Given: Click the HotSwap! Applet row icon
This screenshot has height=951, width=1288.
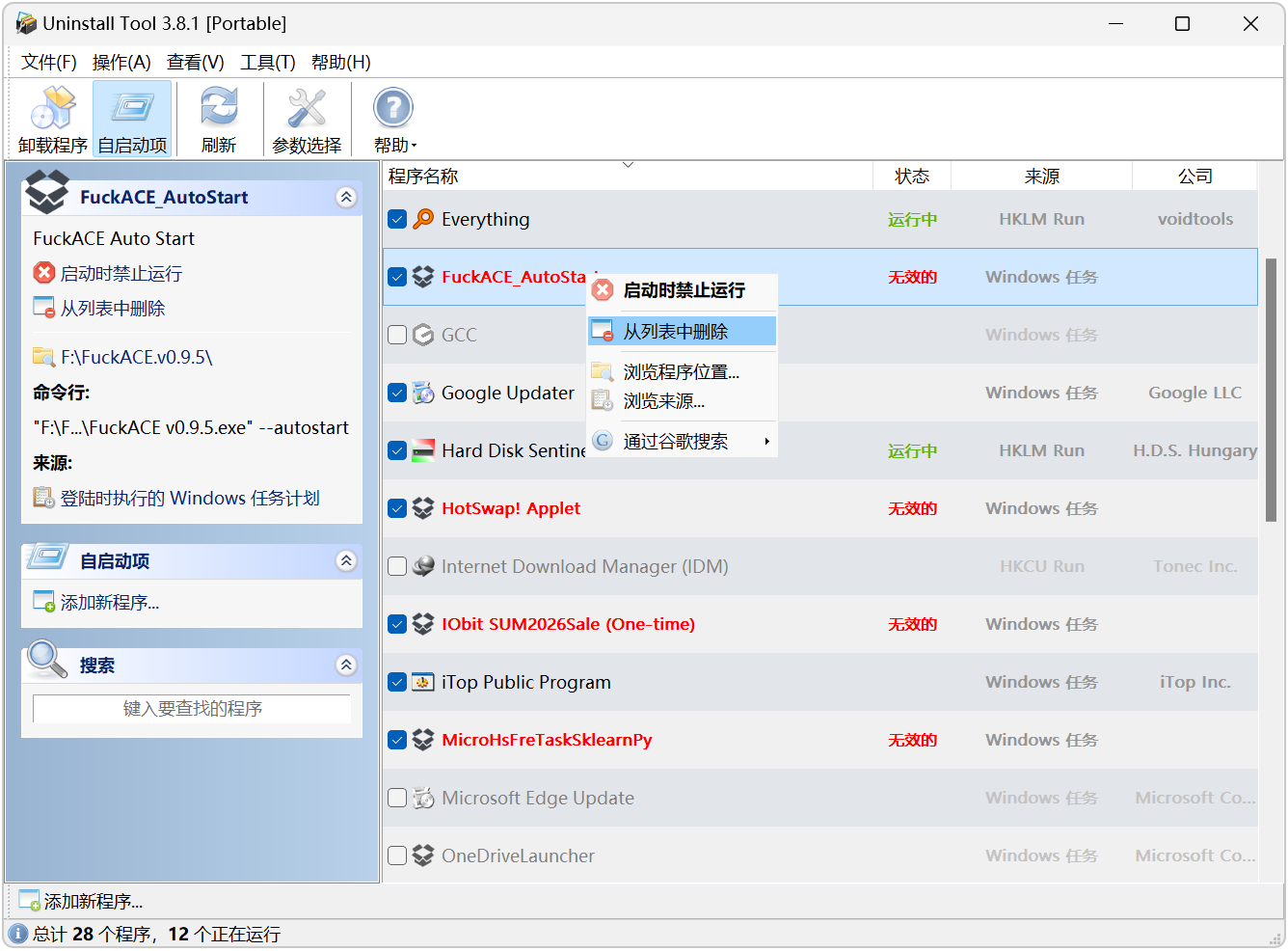Looking at the screenshot, I should (423, 508).
